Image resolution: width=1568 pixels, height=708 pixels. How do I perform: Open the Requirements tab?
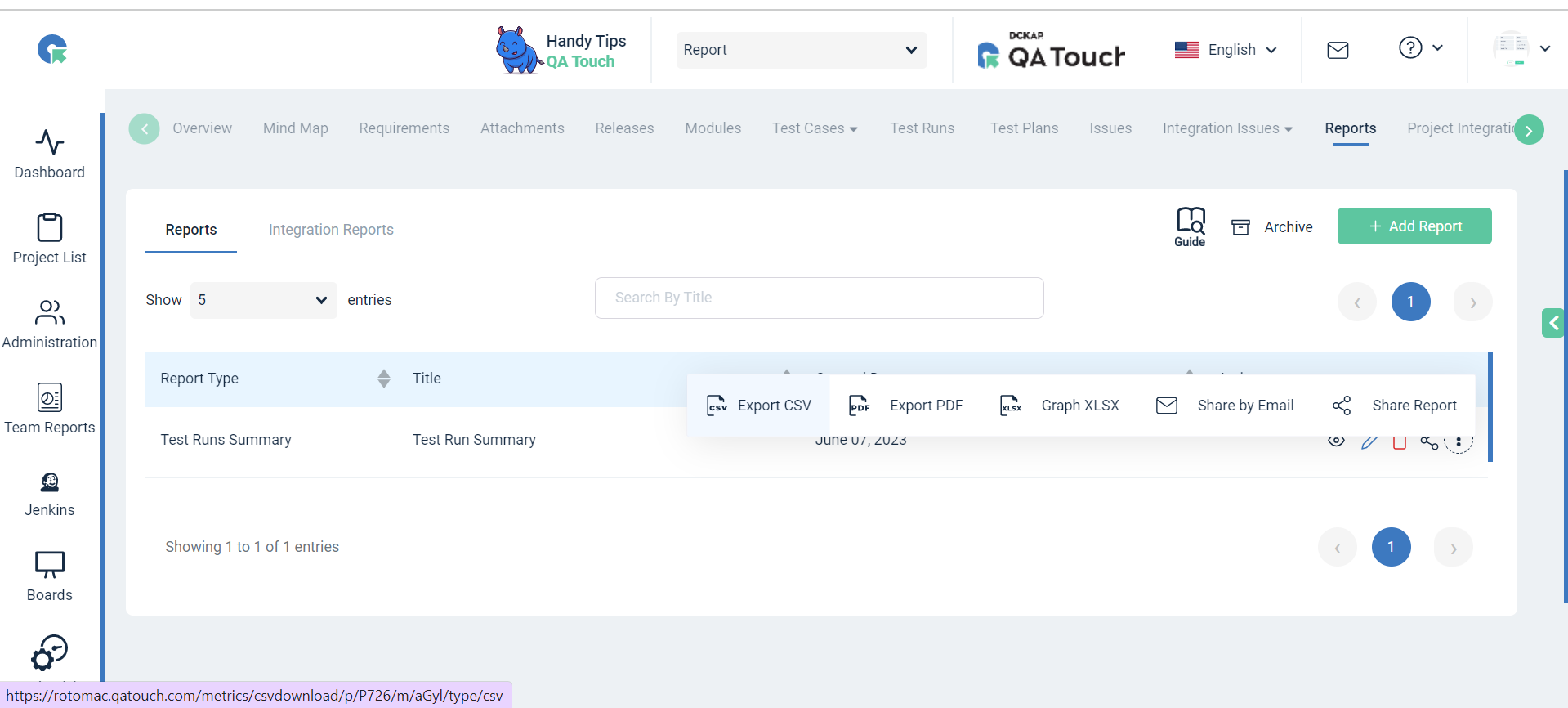404,128
